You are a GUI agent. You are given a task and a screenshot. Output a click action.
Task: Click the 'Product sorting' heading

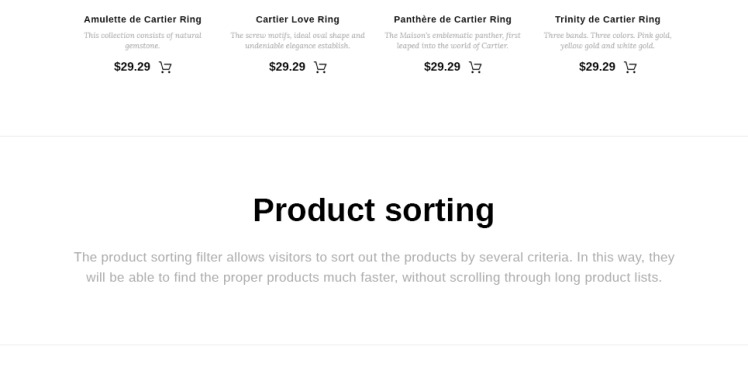(x=374, y=210)
